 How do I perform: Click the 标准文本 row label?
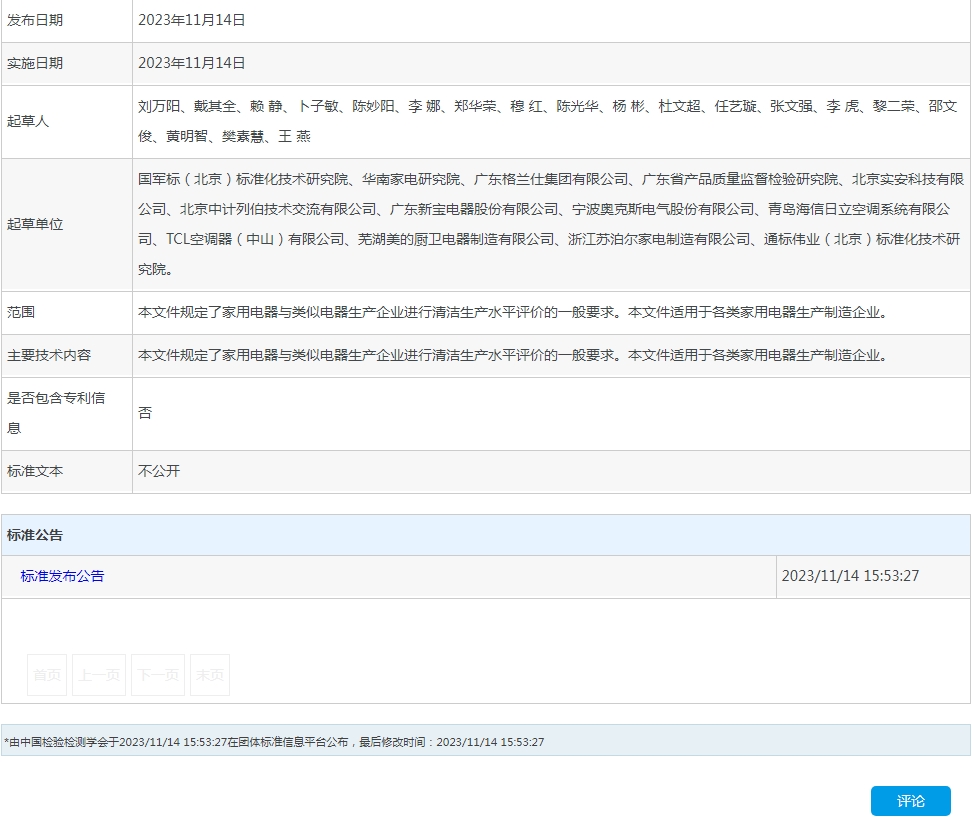[x=35, y=471]
